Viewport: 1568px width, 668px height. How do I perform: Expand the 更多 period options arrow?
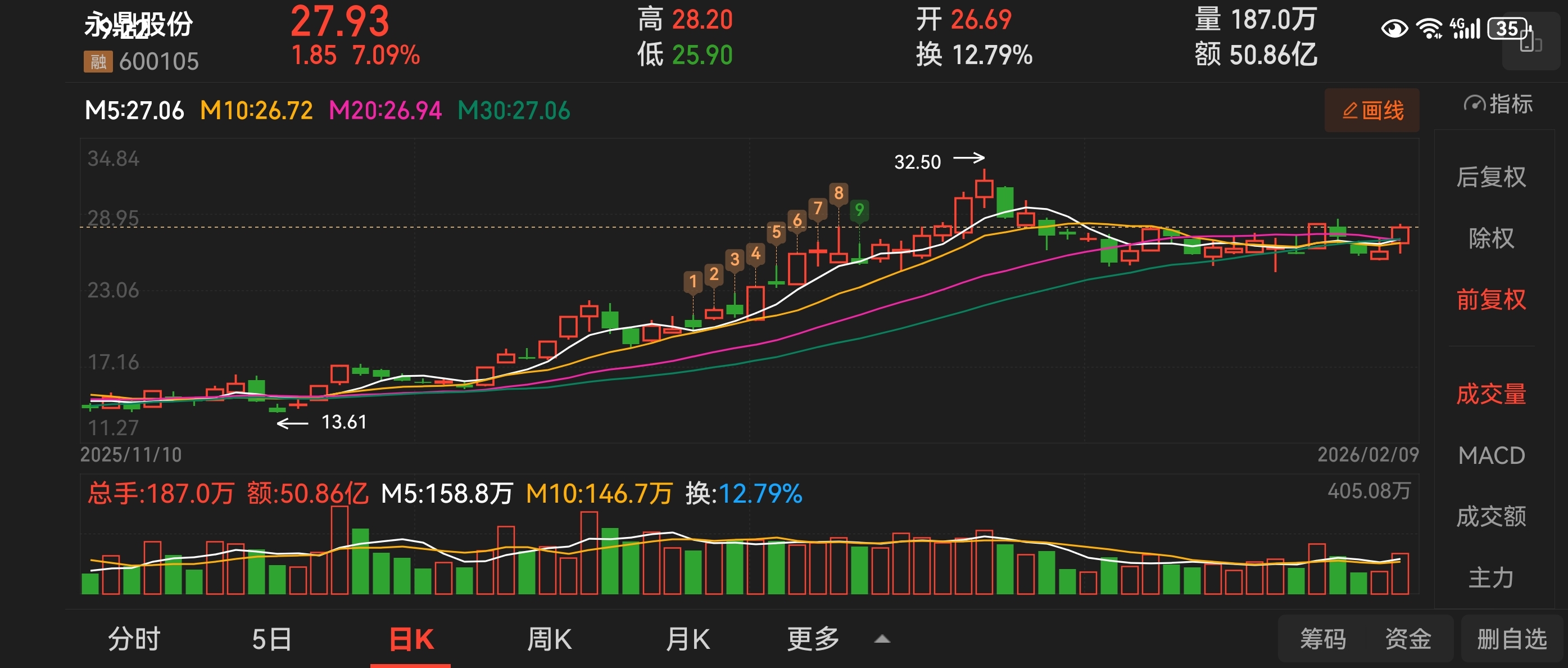pyautogui.click(x=882, y=639)
